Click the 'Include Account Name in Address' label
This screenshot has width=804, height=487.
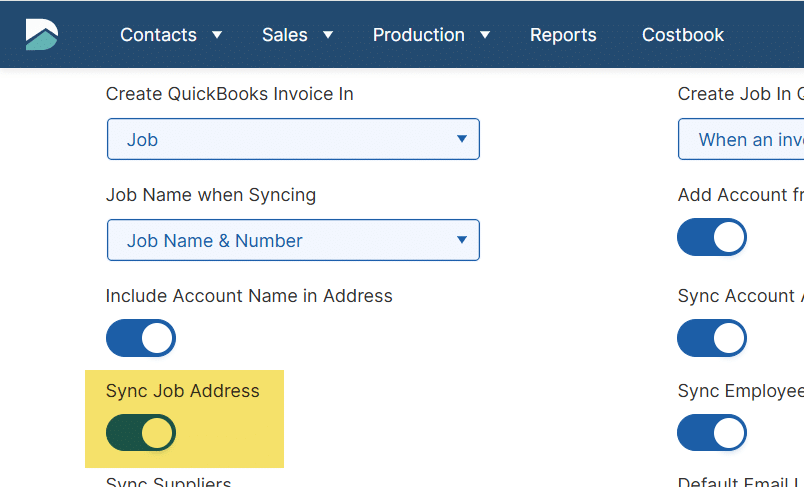(249, 296)
